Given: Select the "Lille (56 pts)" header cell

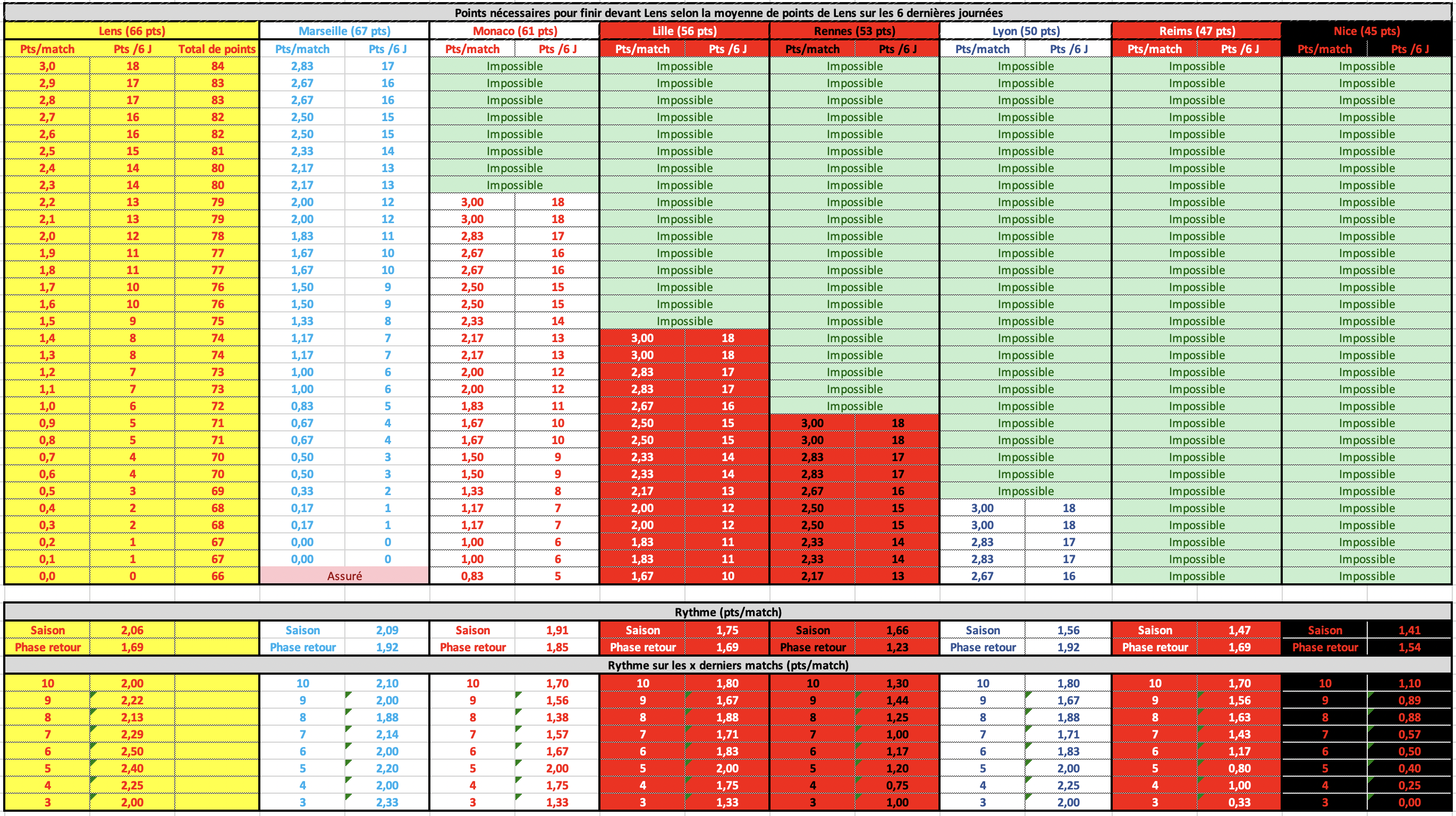Looking at the screenshot, I should (684, 31).
